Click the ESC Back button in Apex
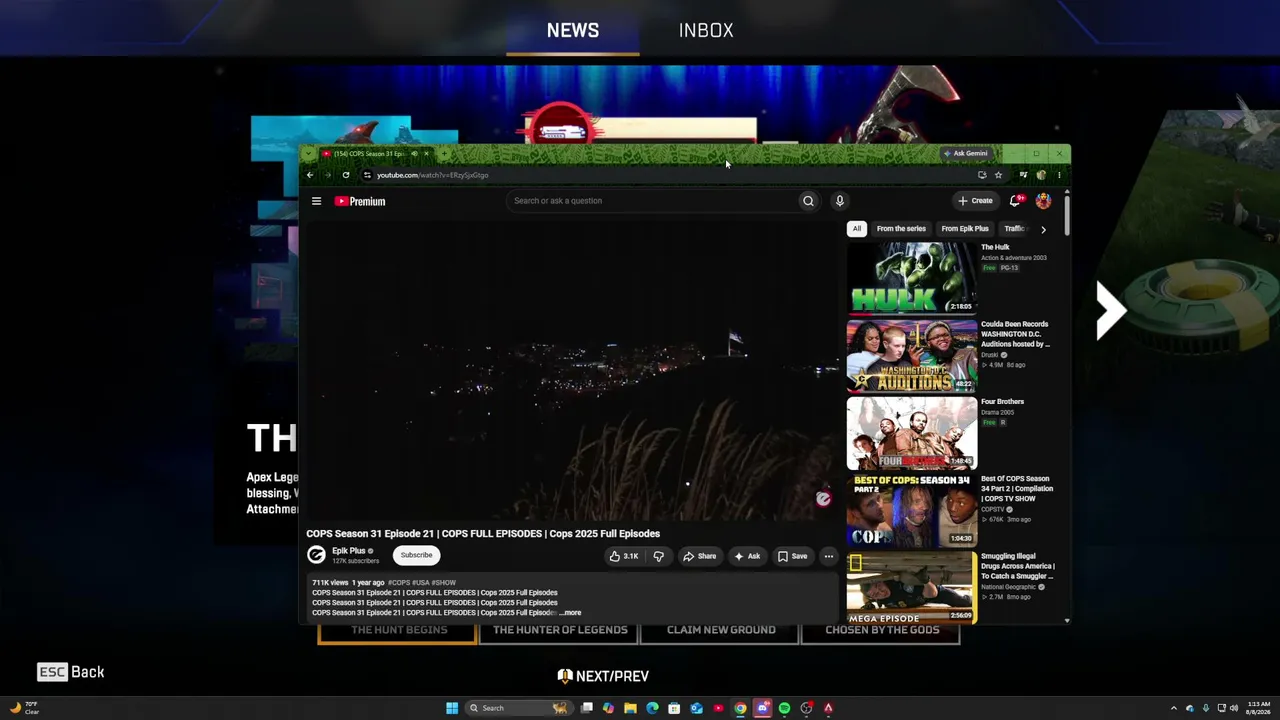This screenshot has height=720, width=1280. point(71,672)
